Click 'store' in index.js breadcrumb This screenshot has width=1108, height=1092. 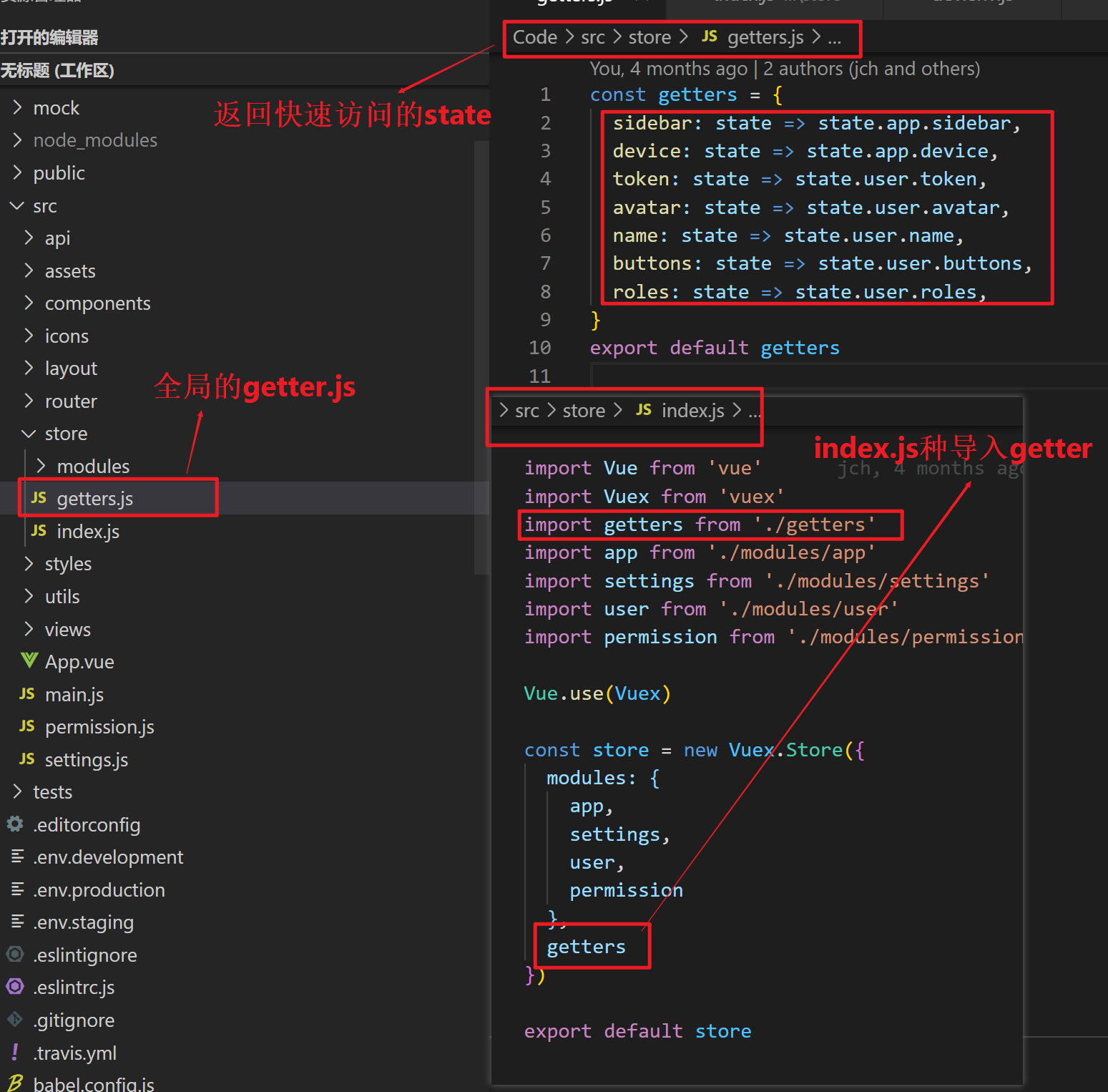pyautogui.click(x=584, y=411)
